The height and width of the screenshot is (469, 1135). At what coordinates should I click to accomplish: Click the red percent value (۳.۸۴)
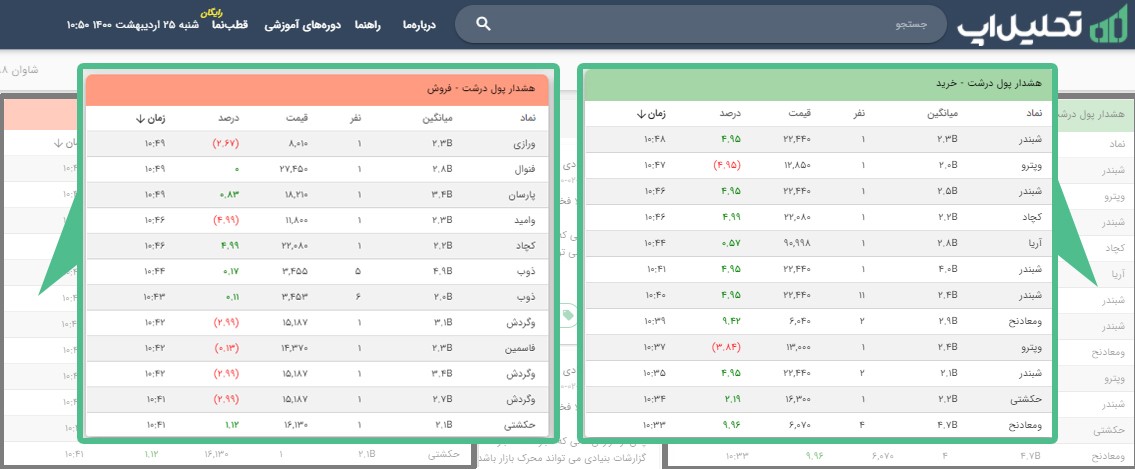click(727, 347)
